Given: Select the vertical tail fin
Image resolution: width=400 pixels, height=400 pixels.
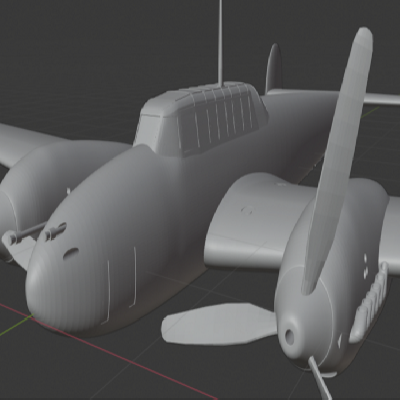Looking at the screenshot, I should 274,69.
